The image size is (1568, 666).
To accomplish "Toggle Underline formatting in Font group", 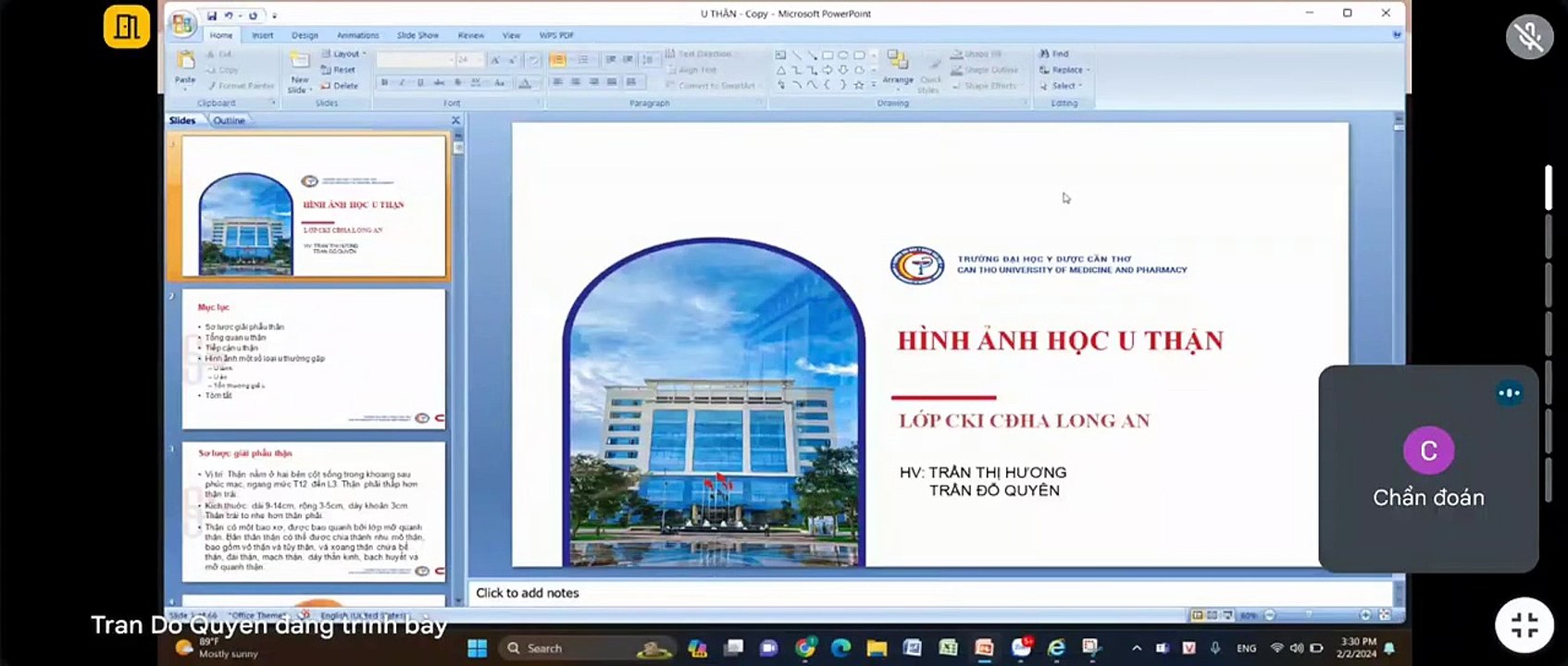I will (x=420, y=82).
